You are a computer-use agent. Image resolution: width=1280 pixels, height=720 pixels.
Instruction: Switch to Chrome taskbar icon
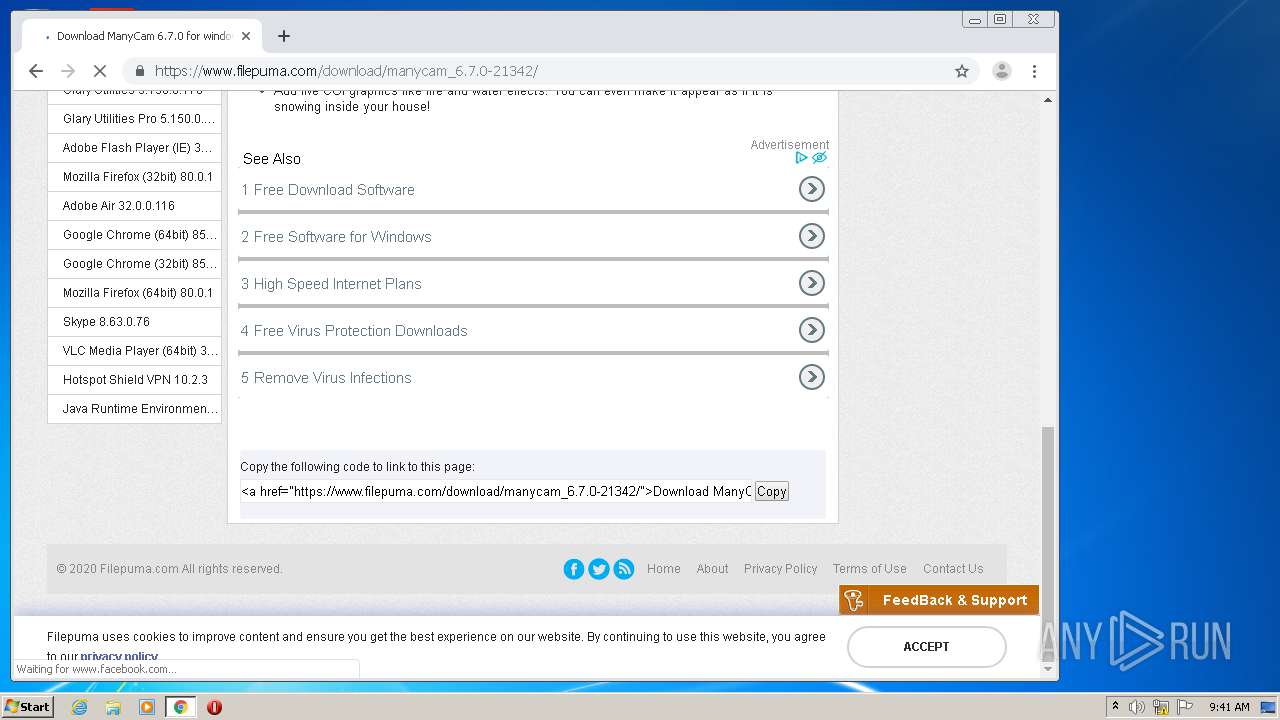tap(180, 707)
